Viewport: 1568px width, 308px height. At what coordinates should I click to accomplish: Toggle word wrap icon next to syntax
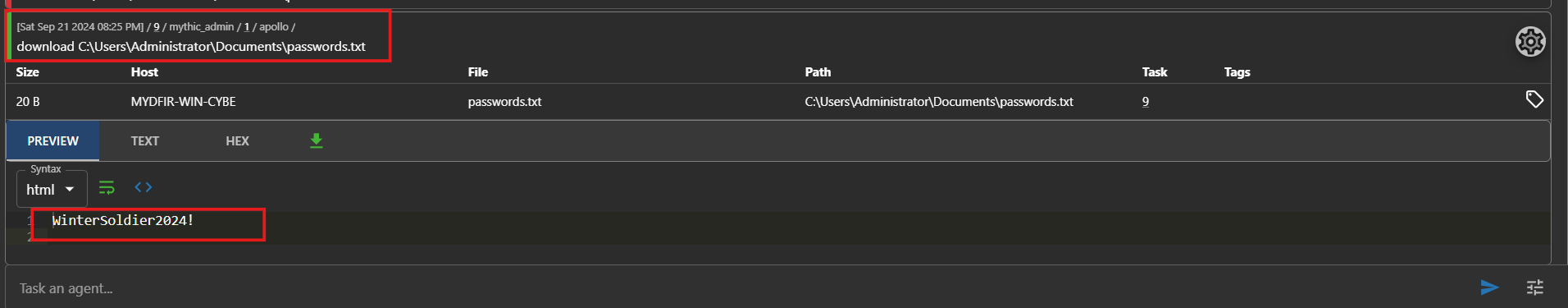tap(107, 188)
